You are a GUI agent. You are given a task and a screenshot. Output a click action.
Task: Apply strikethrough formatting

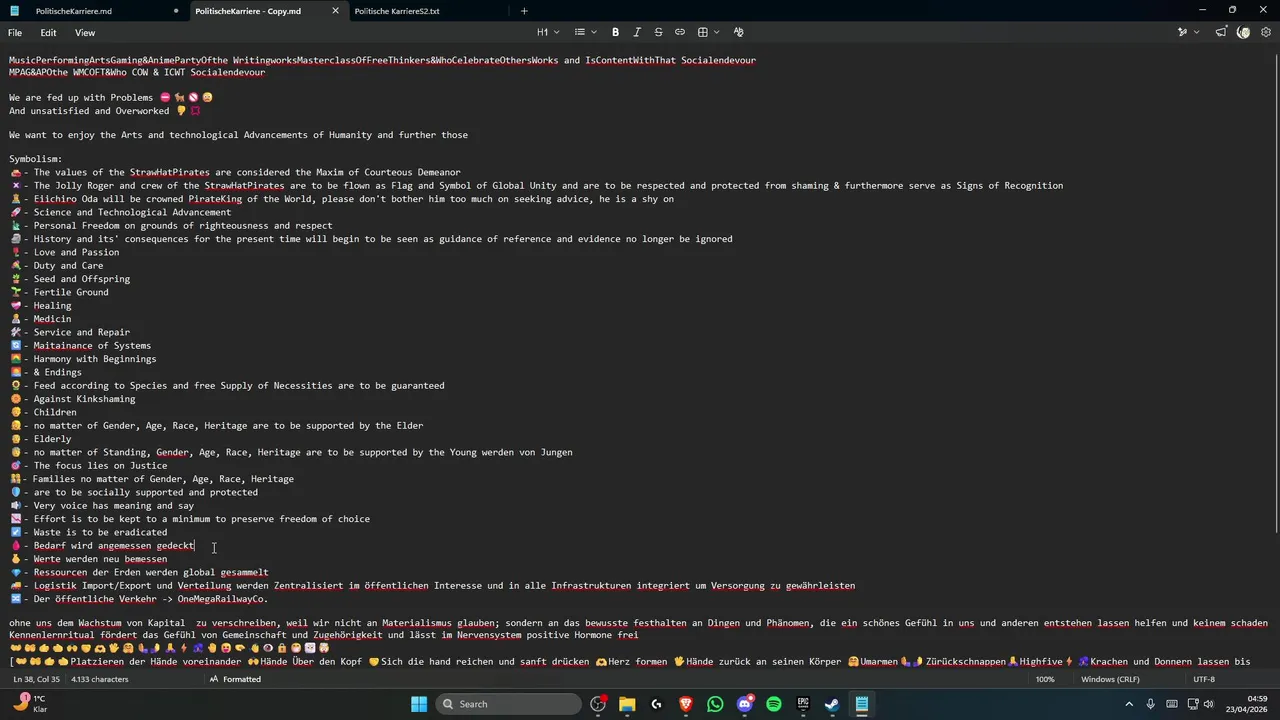pyautogui.click(x=658, y=32)
